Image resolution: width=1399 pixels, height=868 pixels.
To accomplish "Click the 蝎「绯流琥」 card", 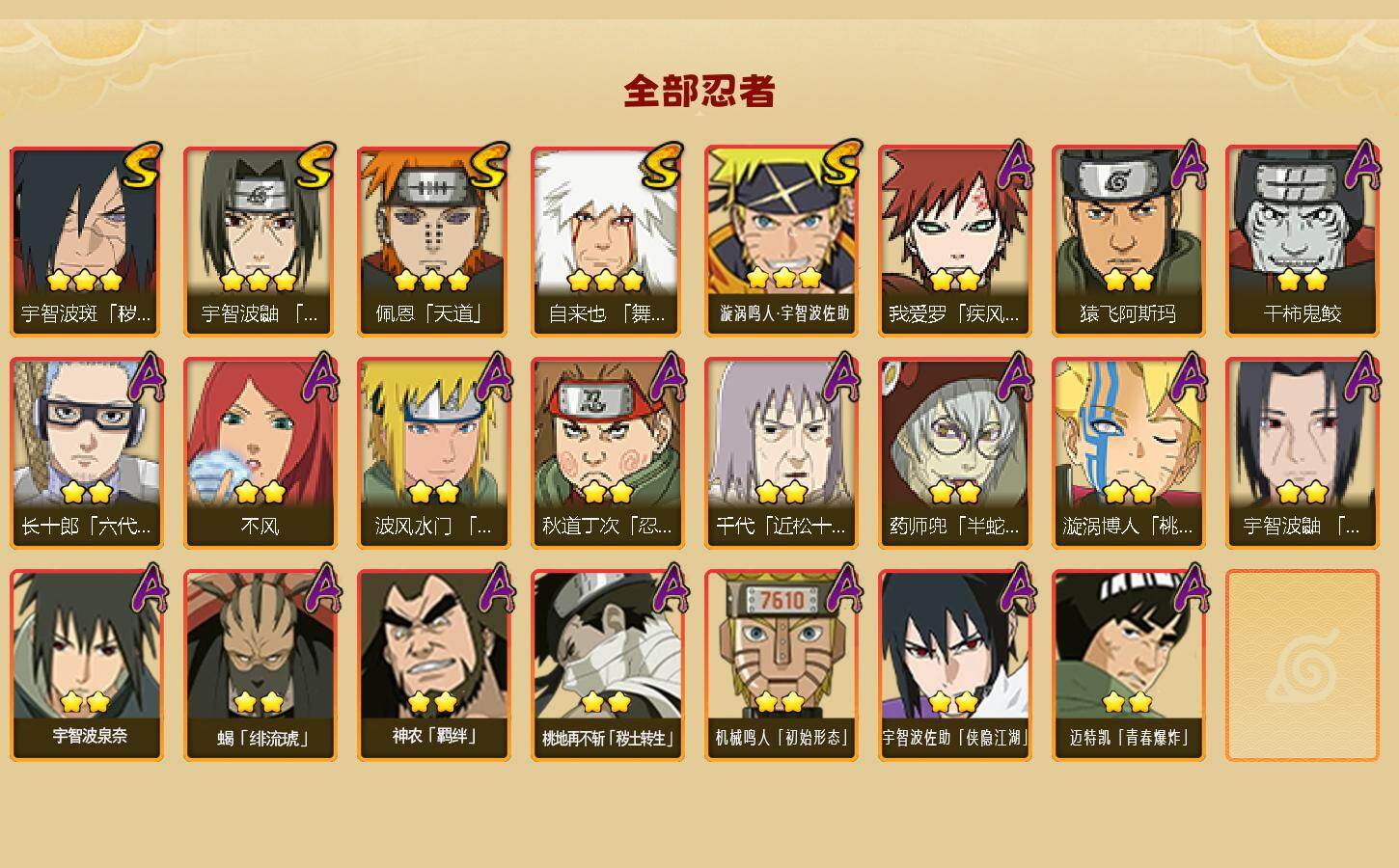I will coord(260,665).
